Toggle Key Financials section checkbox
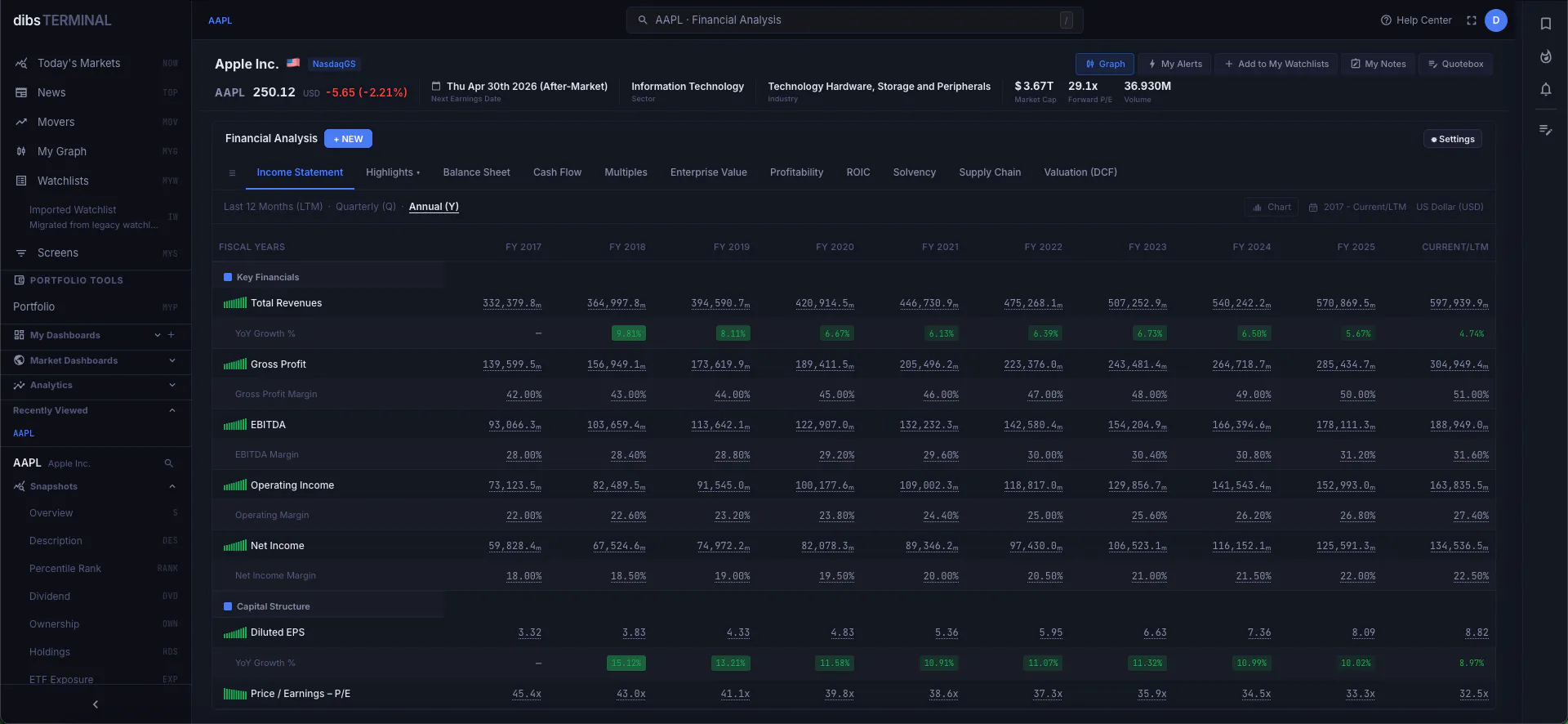Image resolution: width=1568 pixels, height=724 pixels. (x=228, y=277)
